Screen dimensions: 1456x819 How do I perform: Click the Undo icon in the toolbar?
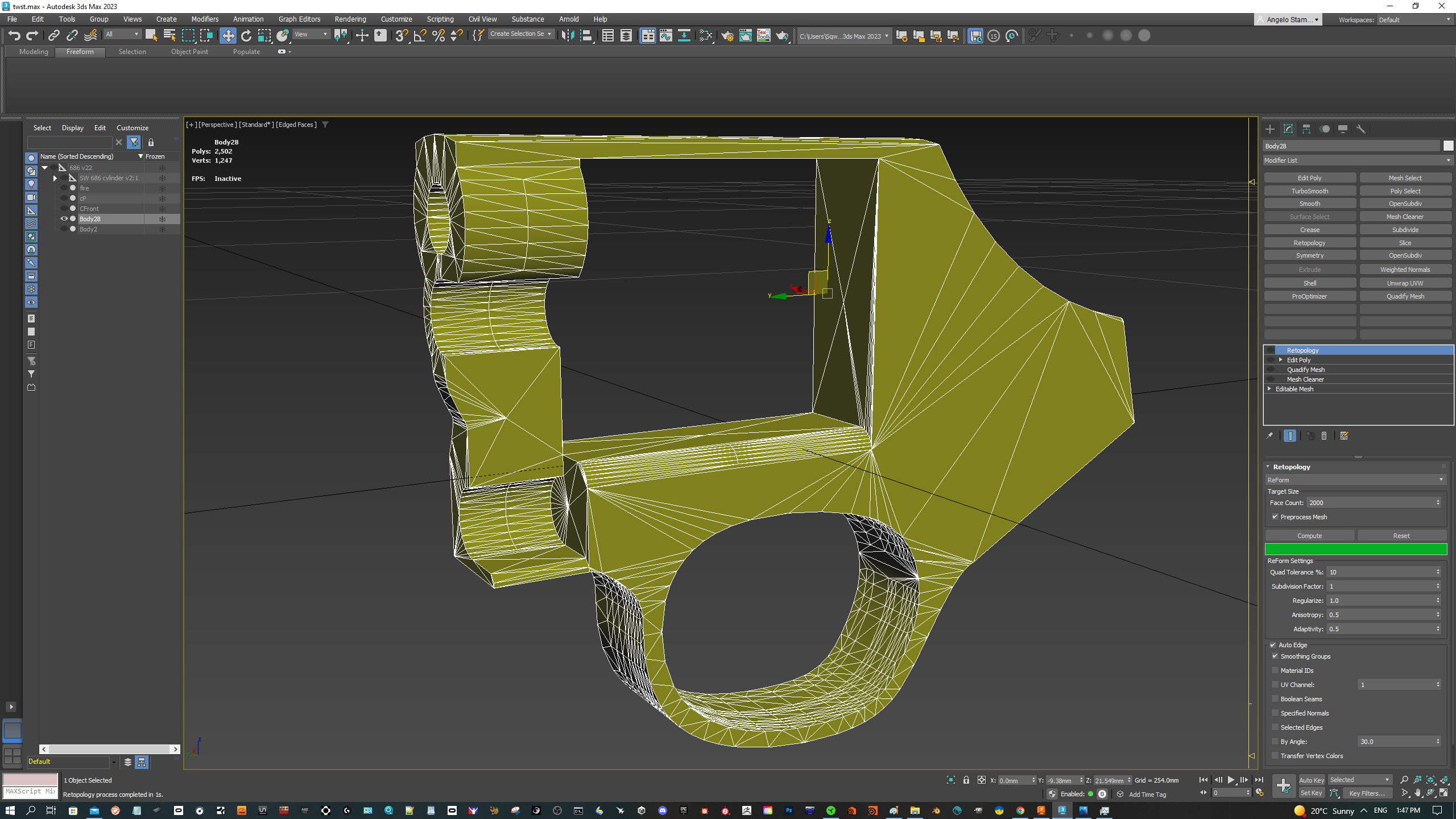pos(14,35)
